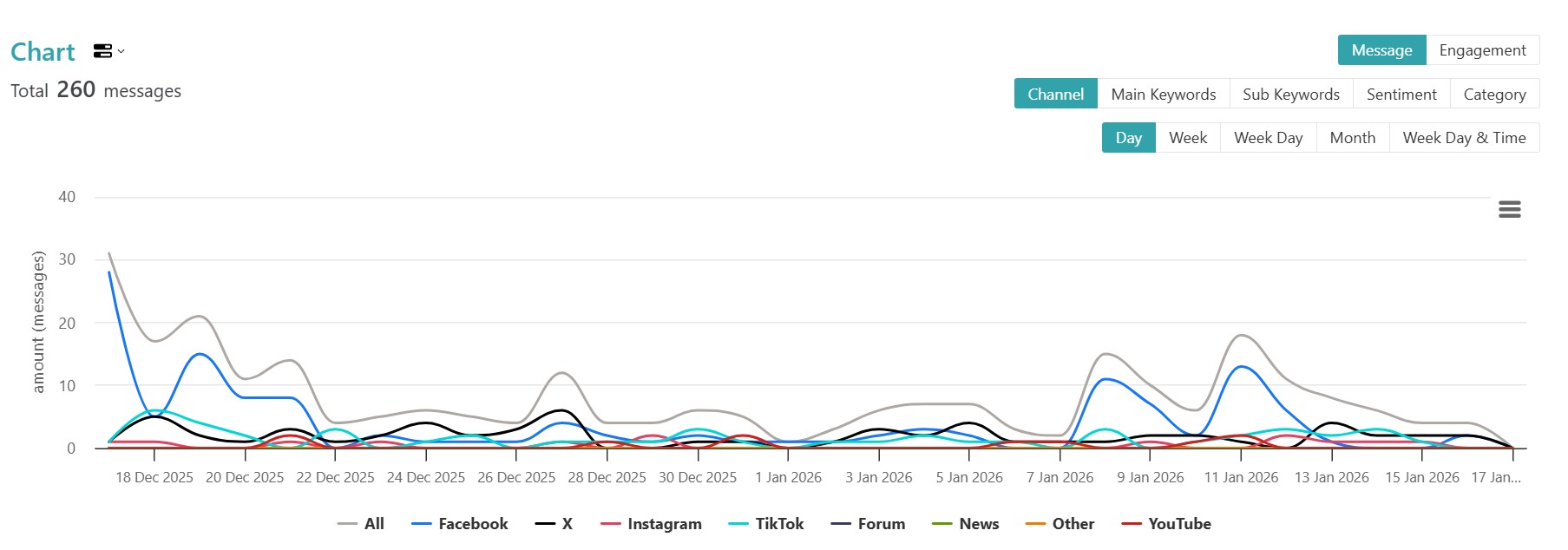Switch to the Engagement view

pyautogui.click(x=1482, y=50)
